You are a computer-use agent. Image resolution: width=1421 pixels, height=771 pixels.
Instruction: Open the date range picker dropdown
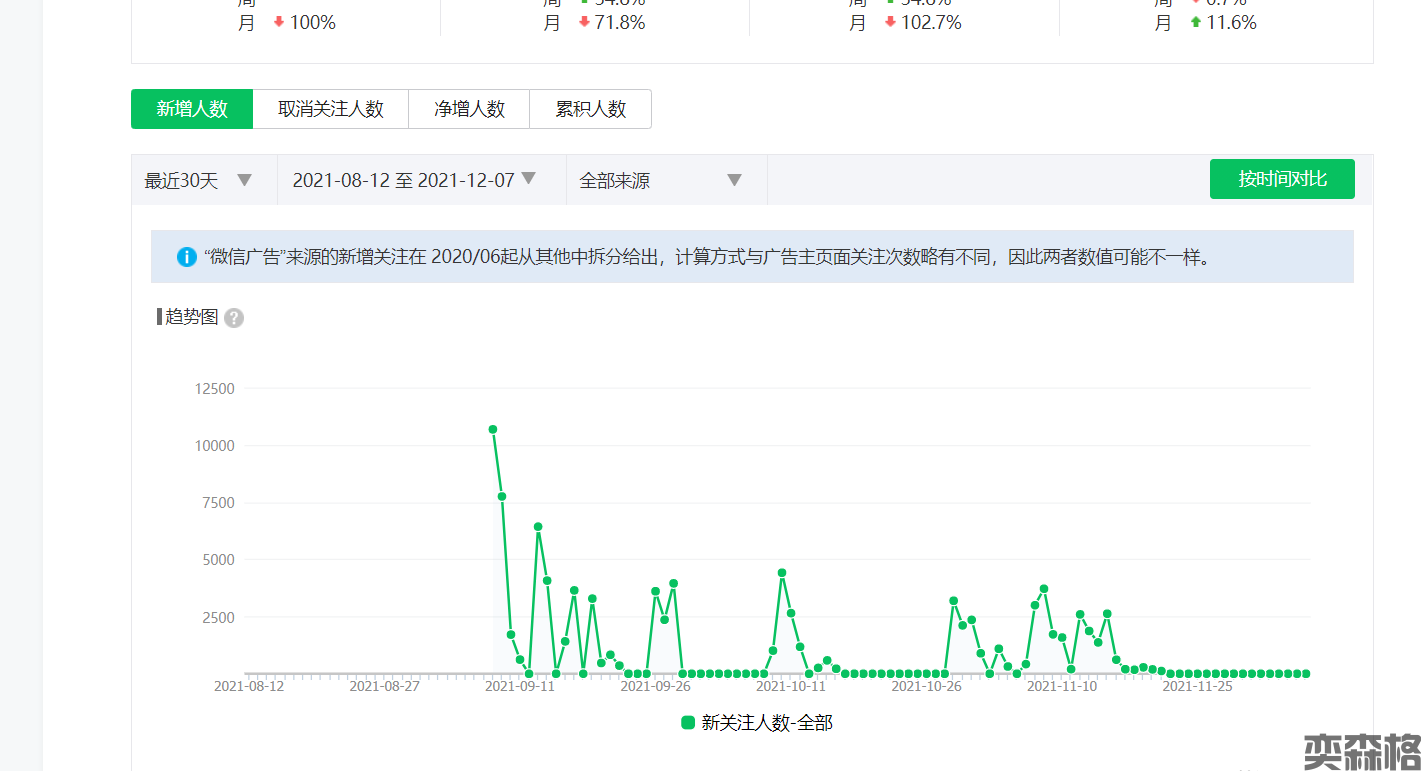414,180
